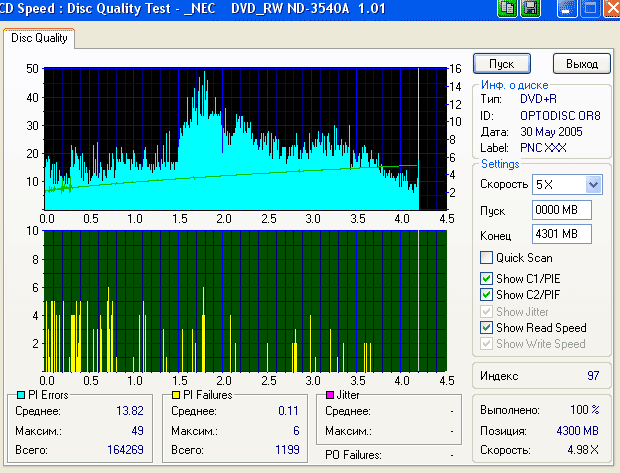Minimize the Disc Quality Test window
Image resolution: width=620 pixels, height=473 pixels.
[x=567, y=9]
